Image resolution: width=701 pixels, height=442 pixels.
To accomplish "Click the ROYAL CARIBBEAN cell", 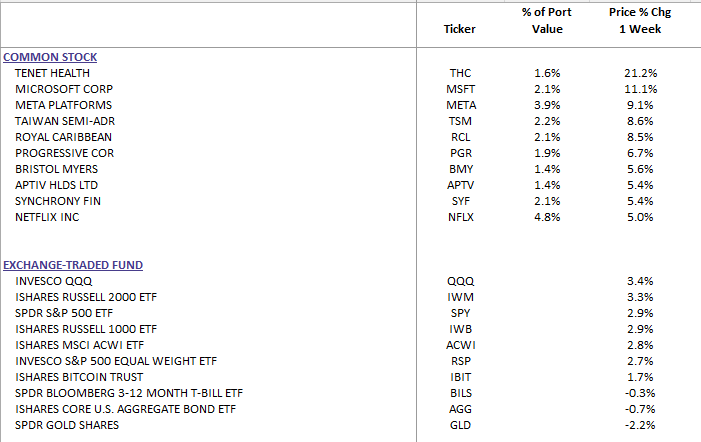I will [x=63, y=137].
